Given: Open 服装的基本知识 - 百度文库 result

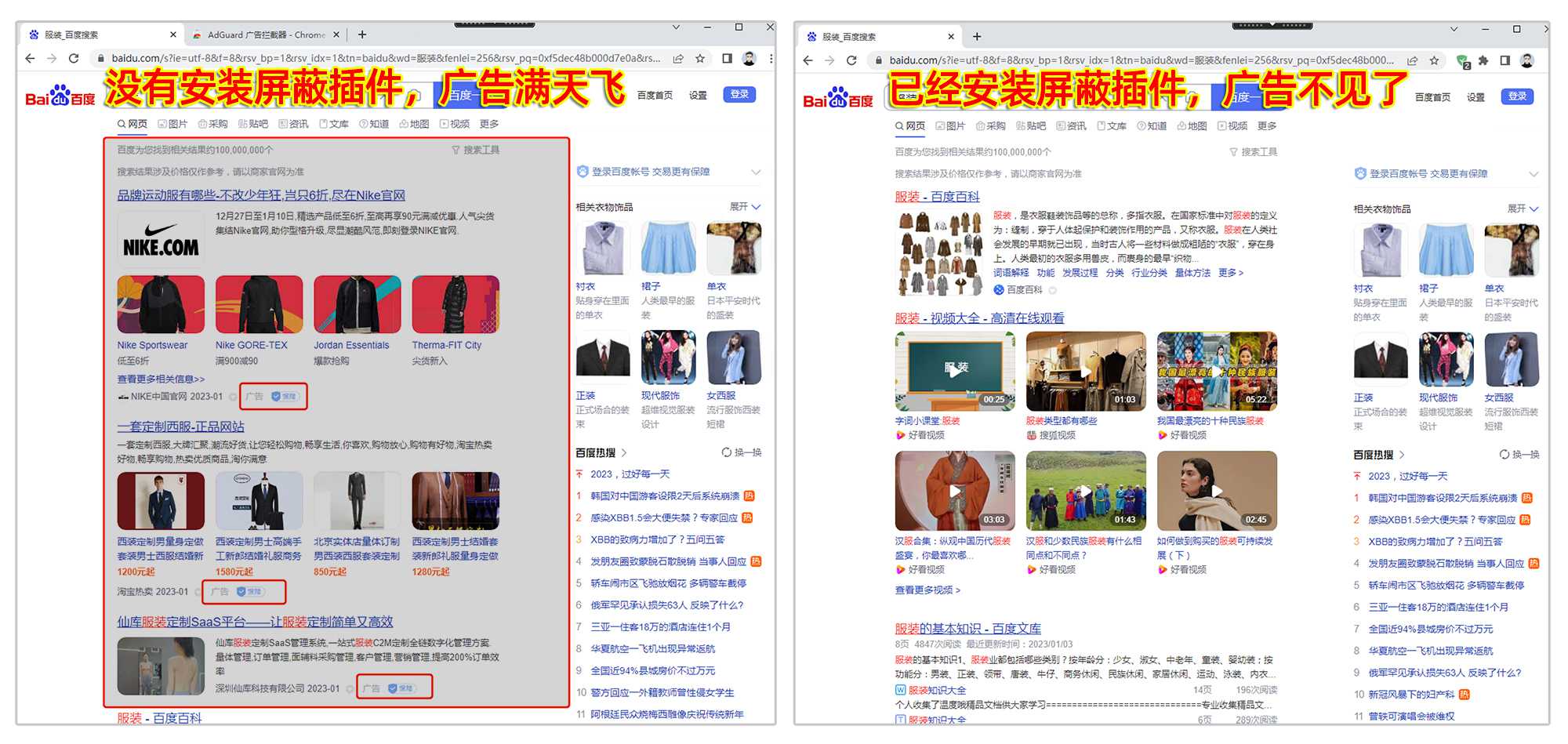Looking at the screenshot, I should point(968,629).
